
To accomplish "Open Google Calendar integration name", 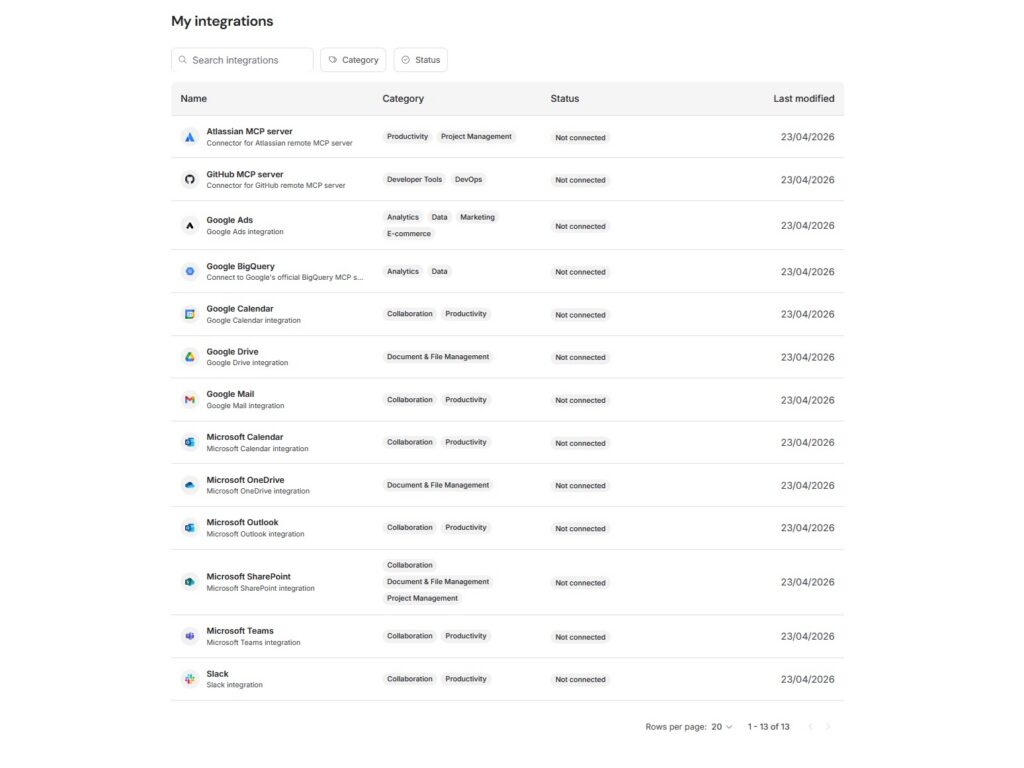I will tap(240, 309).
